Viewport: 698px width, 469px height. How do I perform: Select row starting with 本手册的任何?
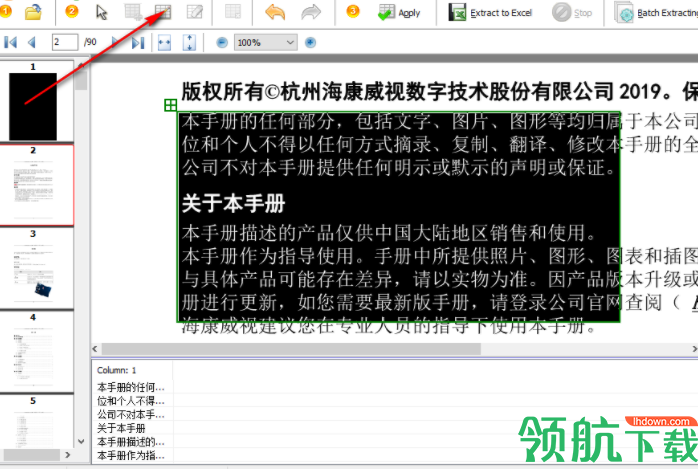click(x=131, y=388)
